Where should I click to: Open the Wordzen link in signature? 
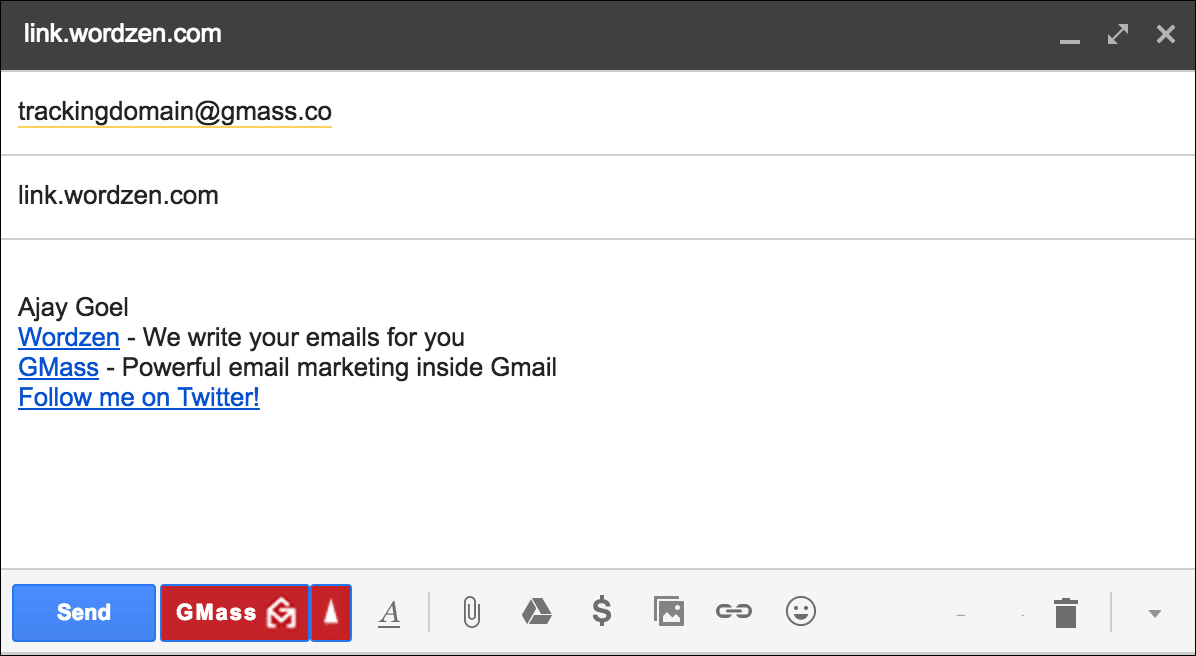[69, 337]
